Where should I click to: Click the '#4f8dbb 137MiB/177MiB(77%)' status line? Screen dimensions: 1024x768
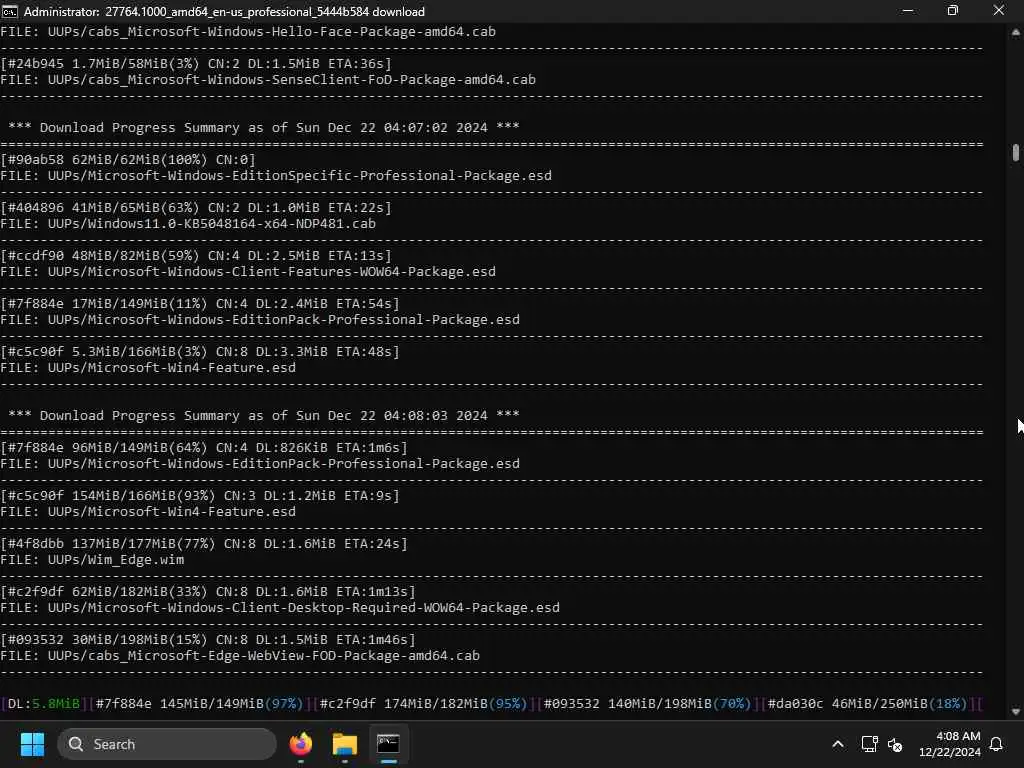(204, 543)
